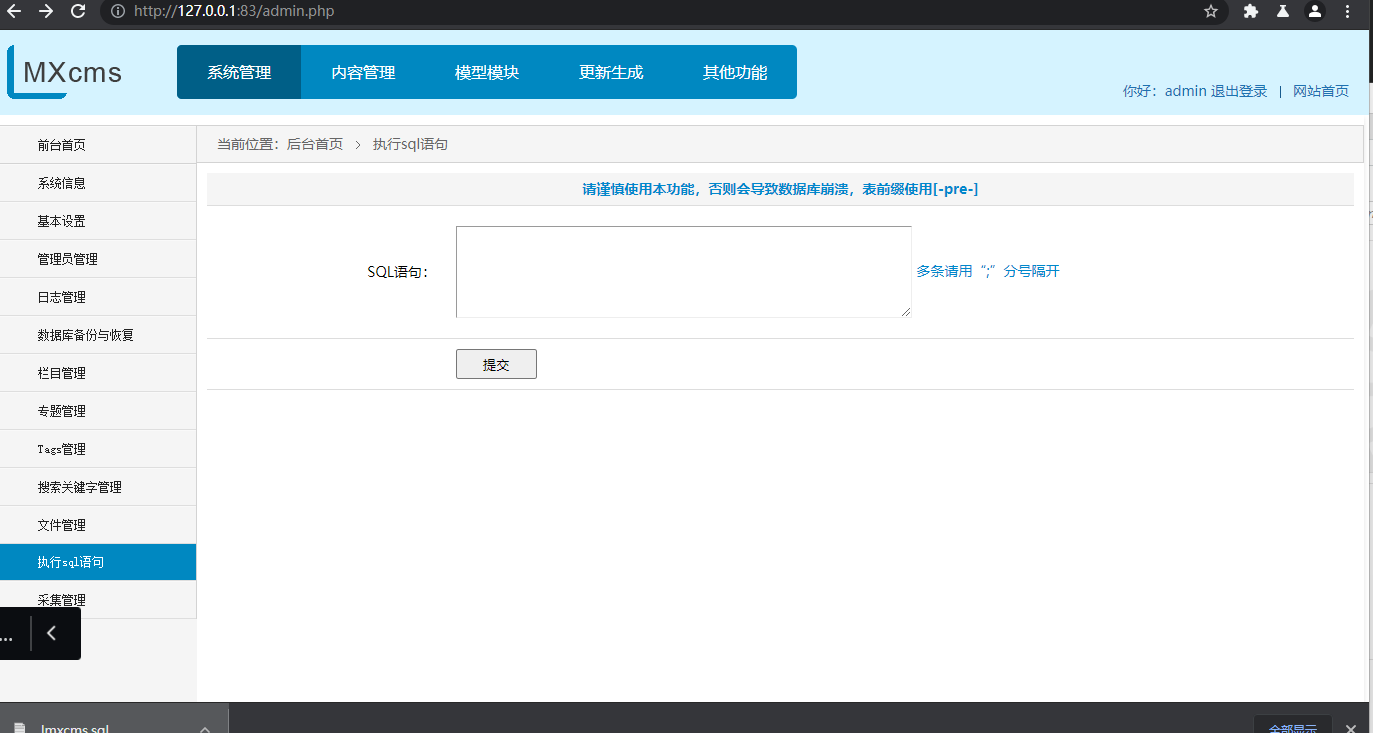Image resolution: width=1373 pixels, height=733 pixels.
Task: Click the 全部显示 button in downloads bar
Action: tap(1293, 728)
